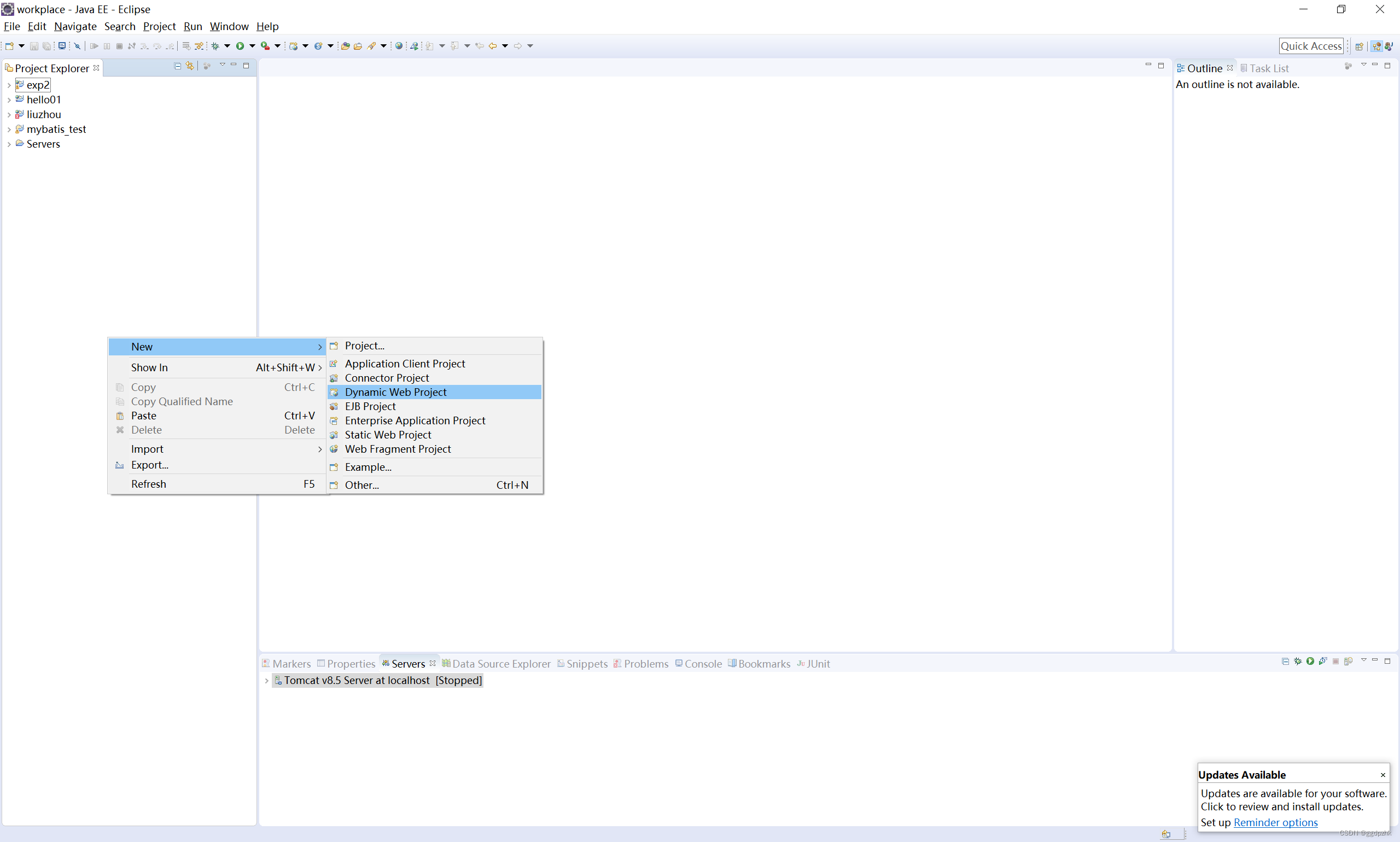Viewport: 1400px width, 842px height.
Task: Open the Reminder options link
Action: click(1275, 822)
